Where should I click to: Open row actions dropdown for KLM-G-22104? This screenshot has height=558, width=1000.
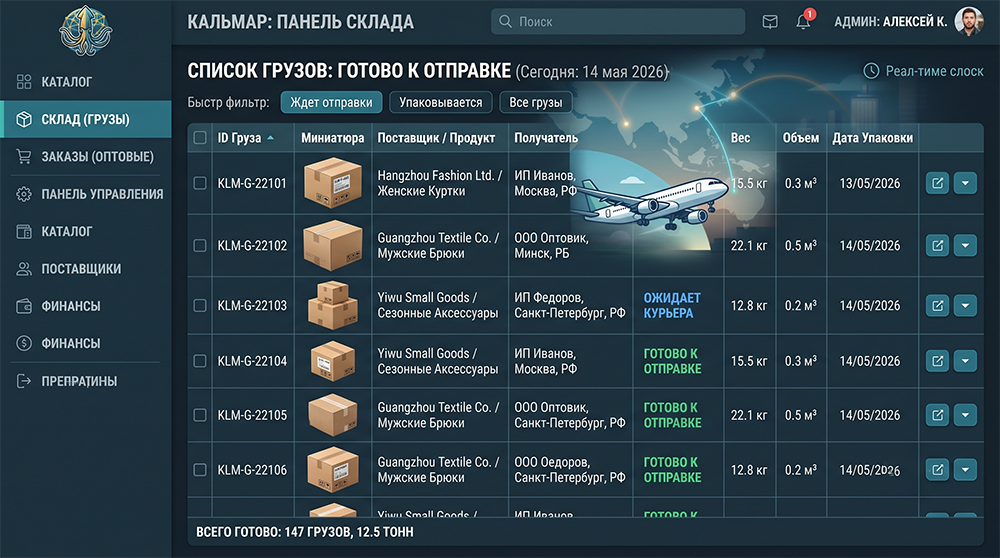(965, 361)
